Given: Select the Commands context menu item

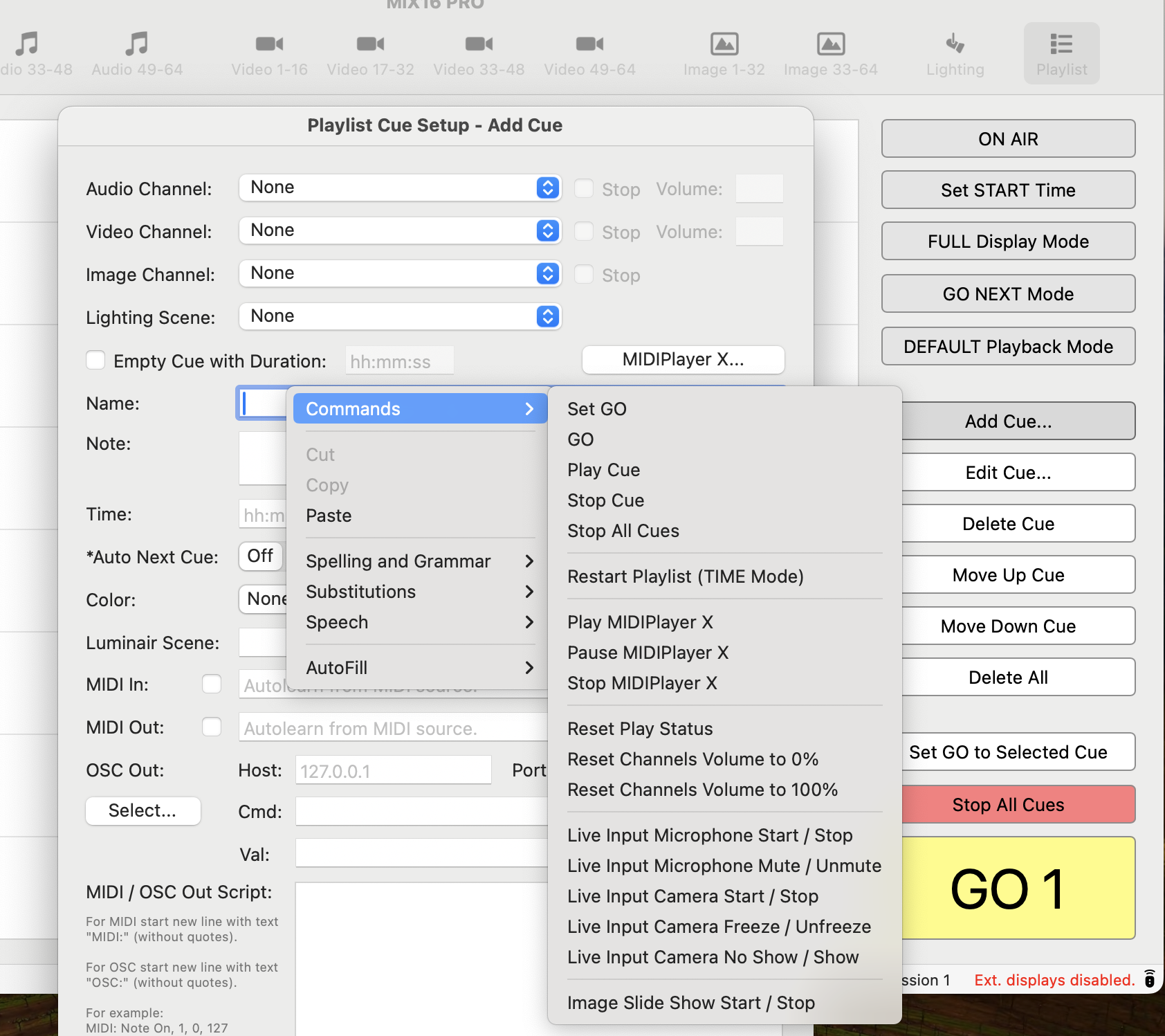Looking at the screenshot, I should [x=420, y=409].
